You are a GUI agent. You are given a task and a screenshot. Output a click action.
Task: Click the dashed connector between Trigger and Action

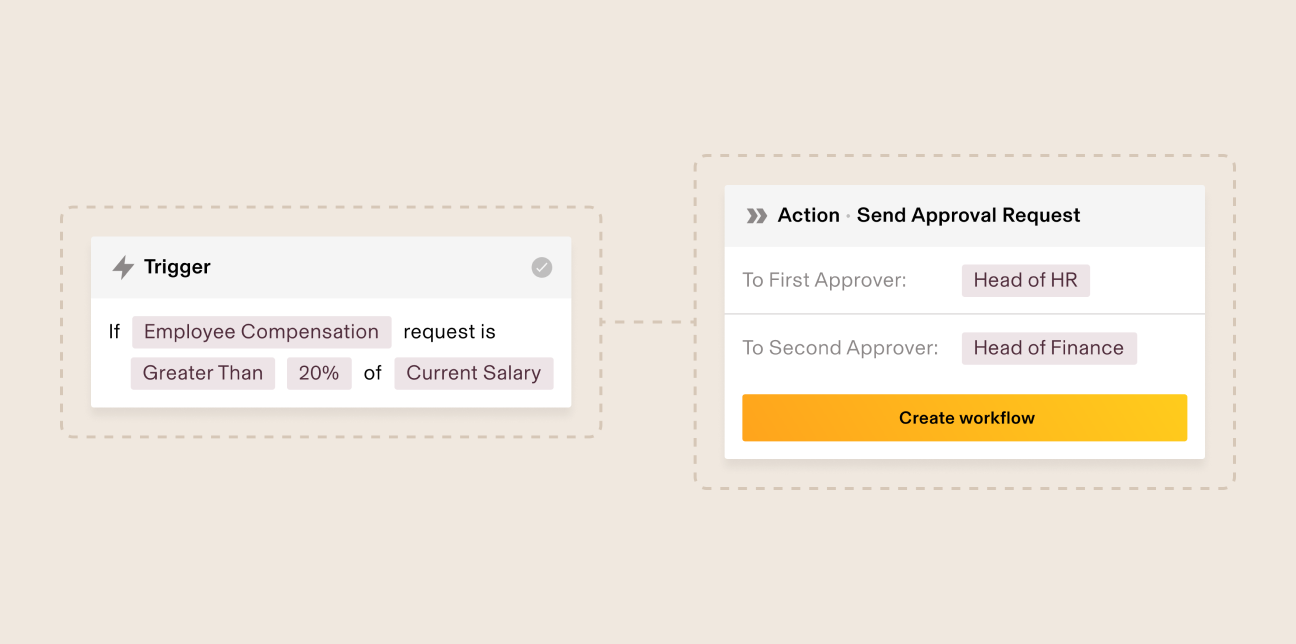click(x=647, y=322)
